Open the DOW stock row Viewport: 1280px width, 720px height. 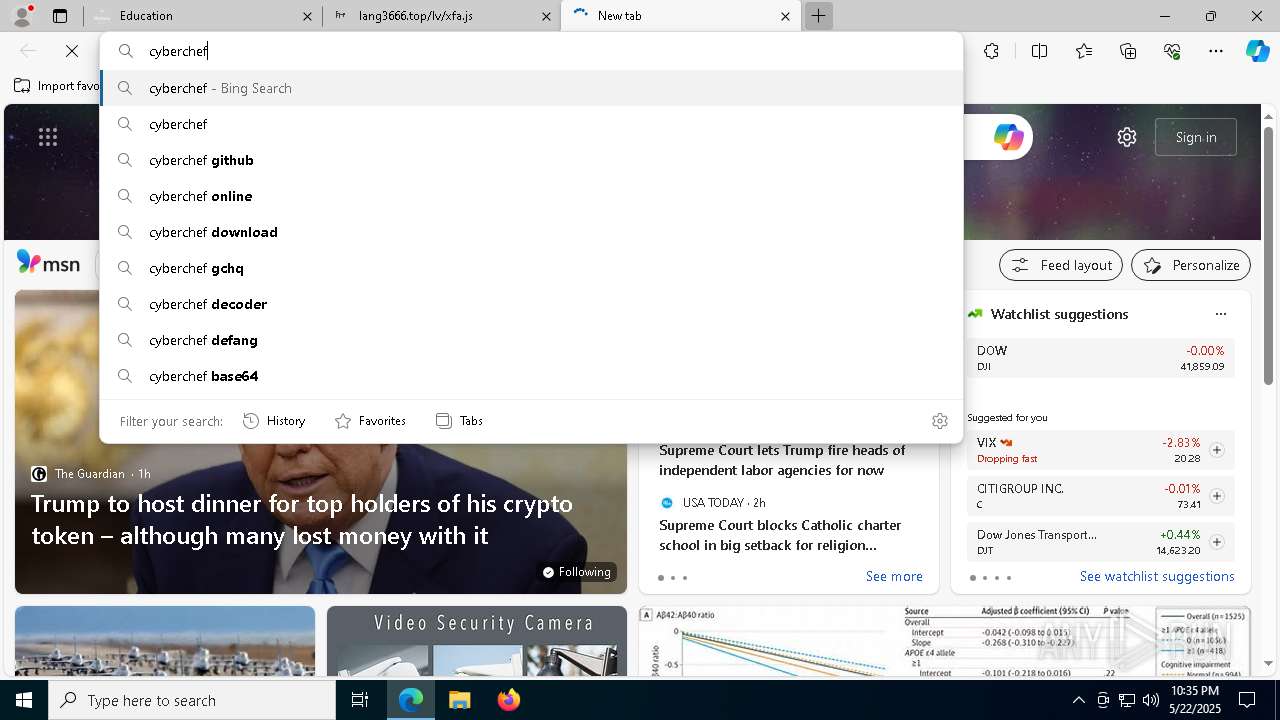[x=1101, y=358]
